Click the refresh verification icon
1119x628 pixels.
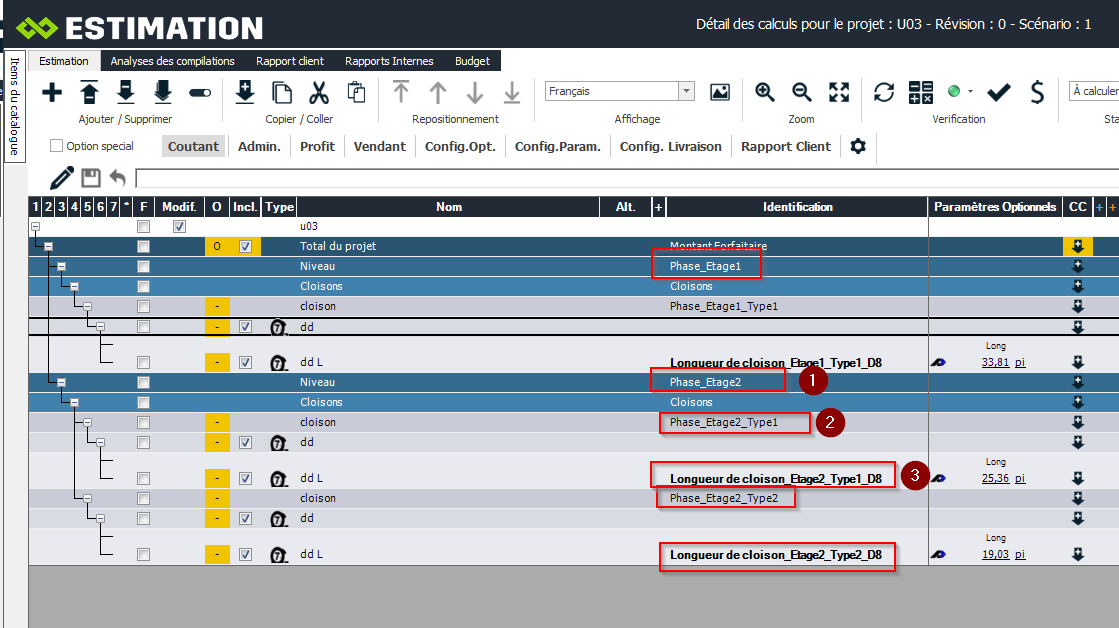[884, 93]
